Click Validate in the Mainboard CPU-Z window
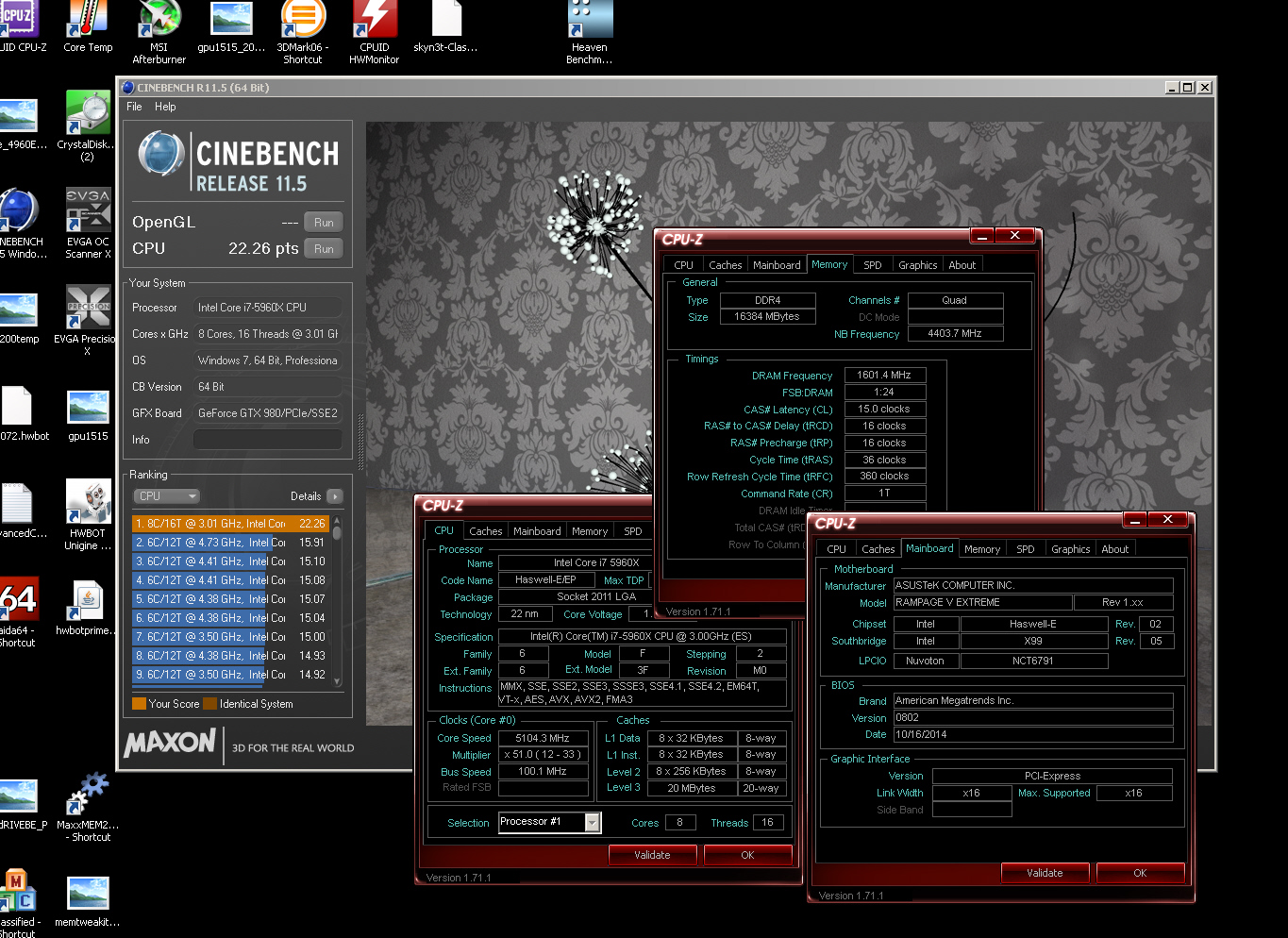The height and width of the screenshot is (938, 1288). click(x=1045, y=873)
